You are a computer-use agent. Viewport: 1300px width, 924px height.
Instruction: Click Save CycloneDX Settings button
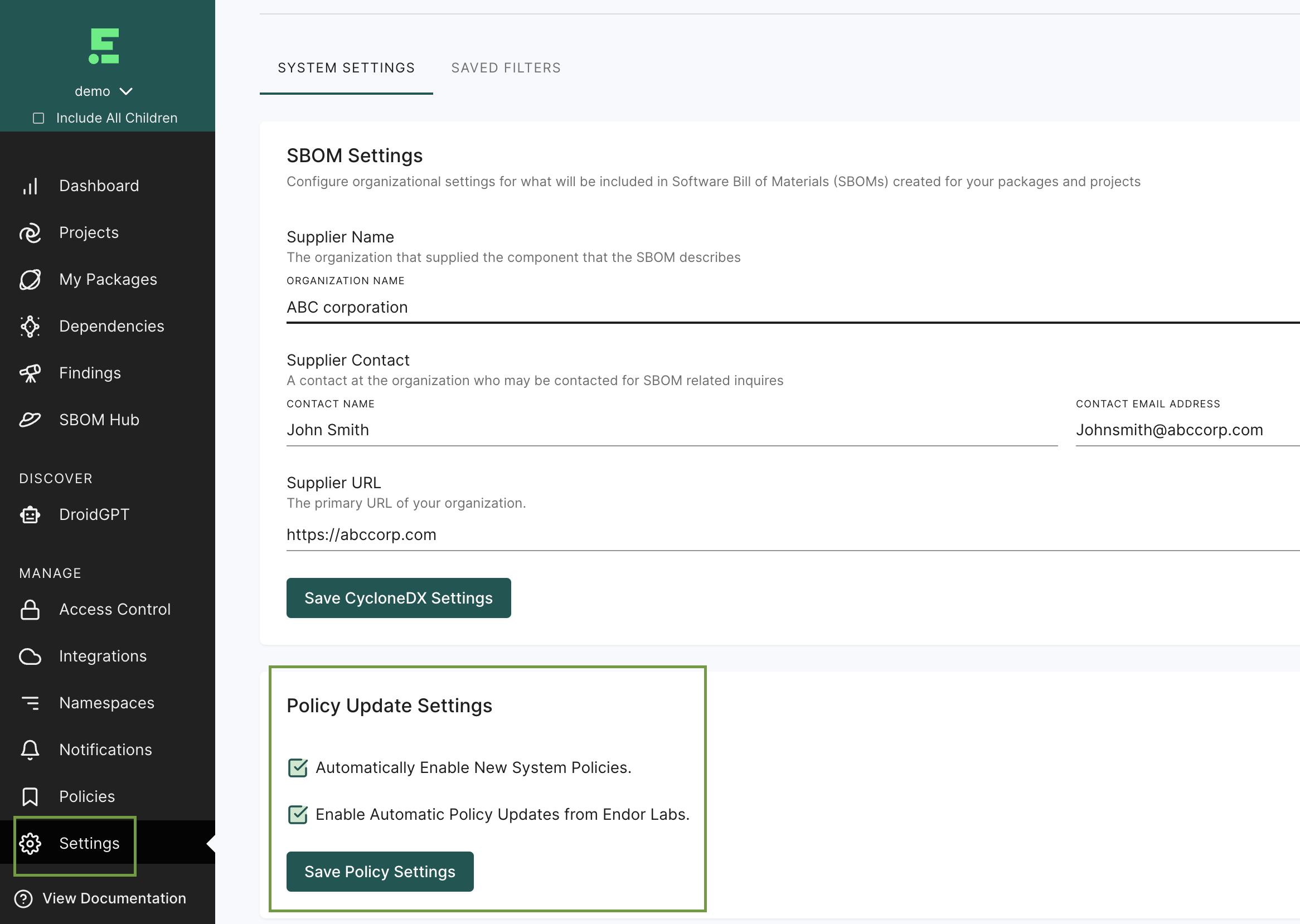click(398, 598)
